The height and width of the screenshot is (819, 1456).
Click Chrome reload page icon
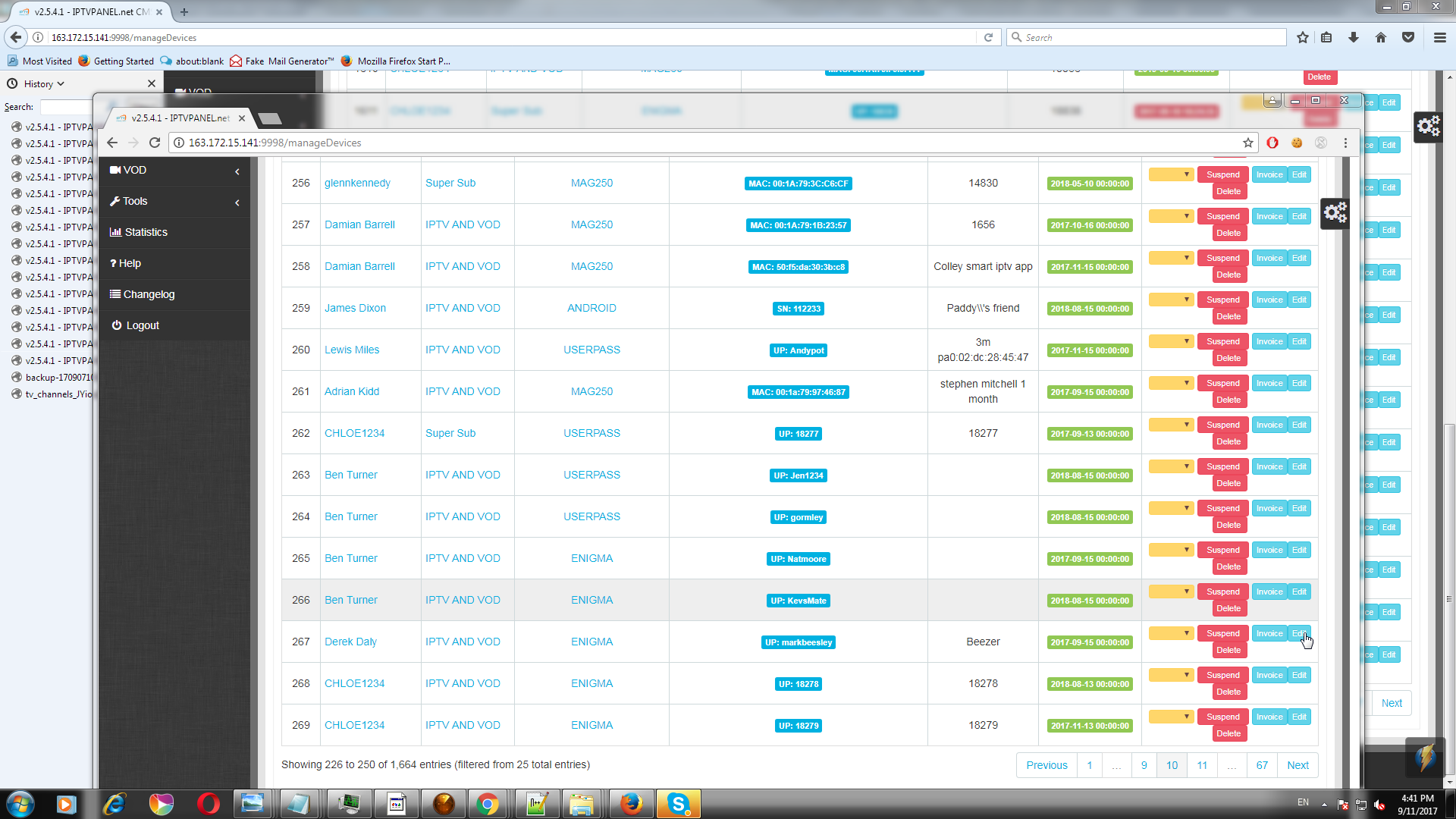coord(155,143)
